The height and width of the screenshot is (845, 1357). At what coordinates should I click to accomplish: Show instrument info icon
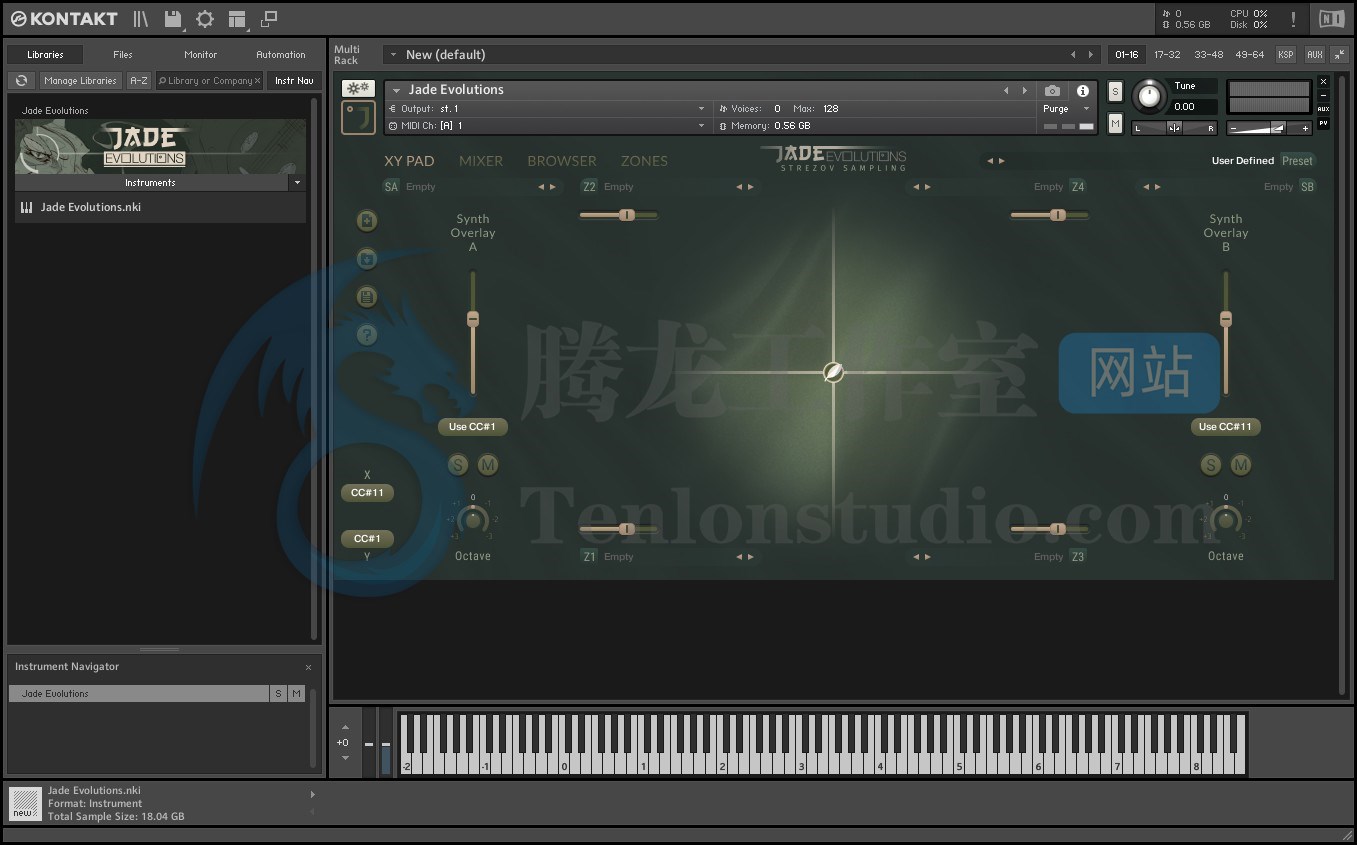(1082, 91)
